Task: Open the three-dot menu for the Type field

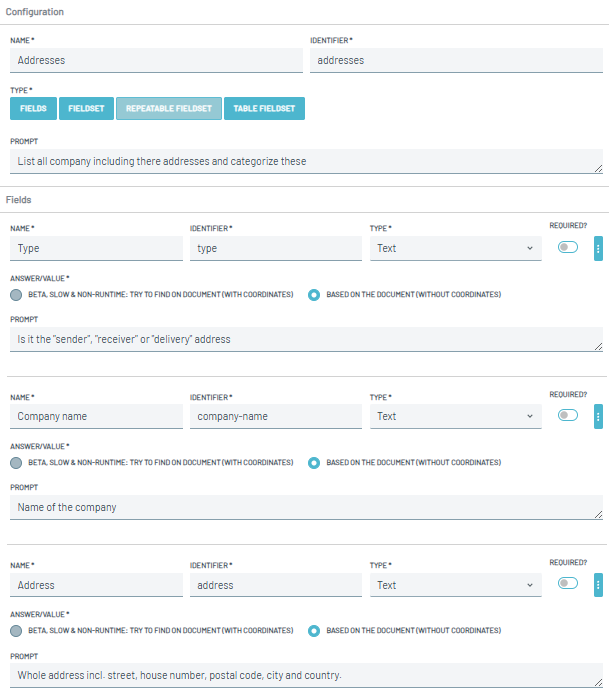Action: 598,248
